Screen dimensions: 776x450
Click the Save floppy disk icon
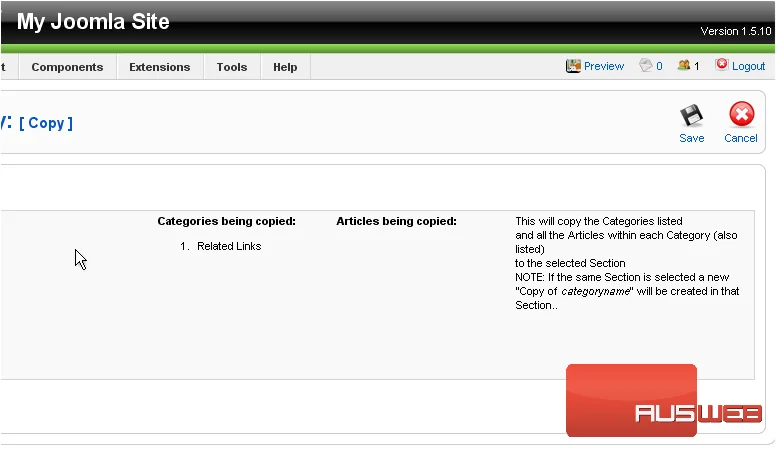pyautogui.click(x=691, y=115)
